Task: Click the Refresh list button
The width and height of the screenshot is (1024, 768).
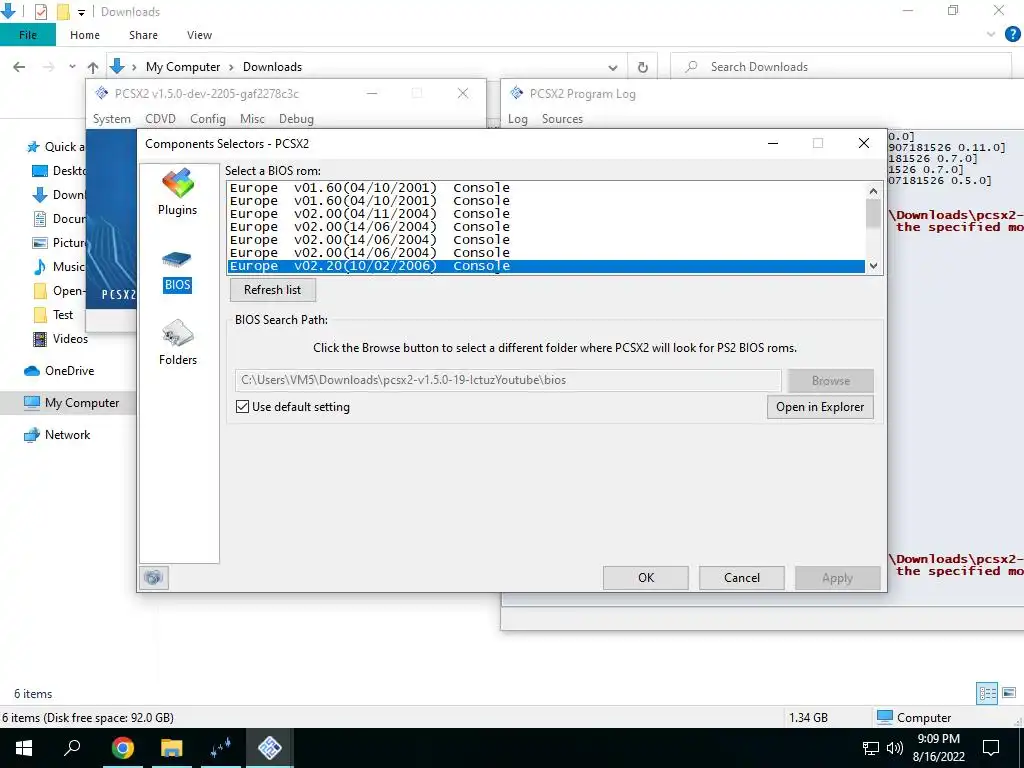Action: coord(272,289)
